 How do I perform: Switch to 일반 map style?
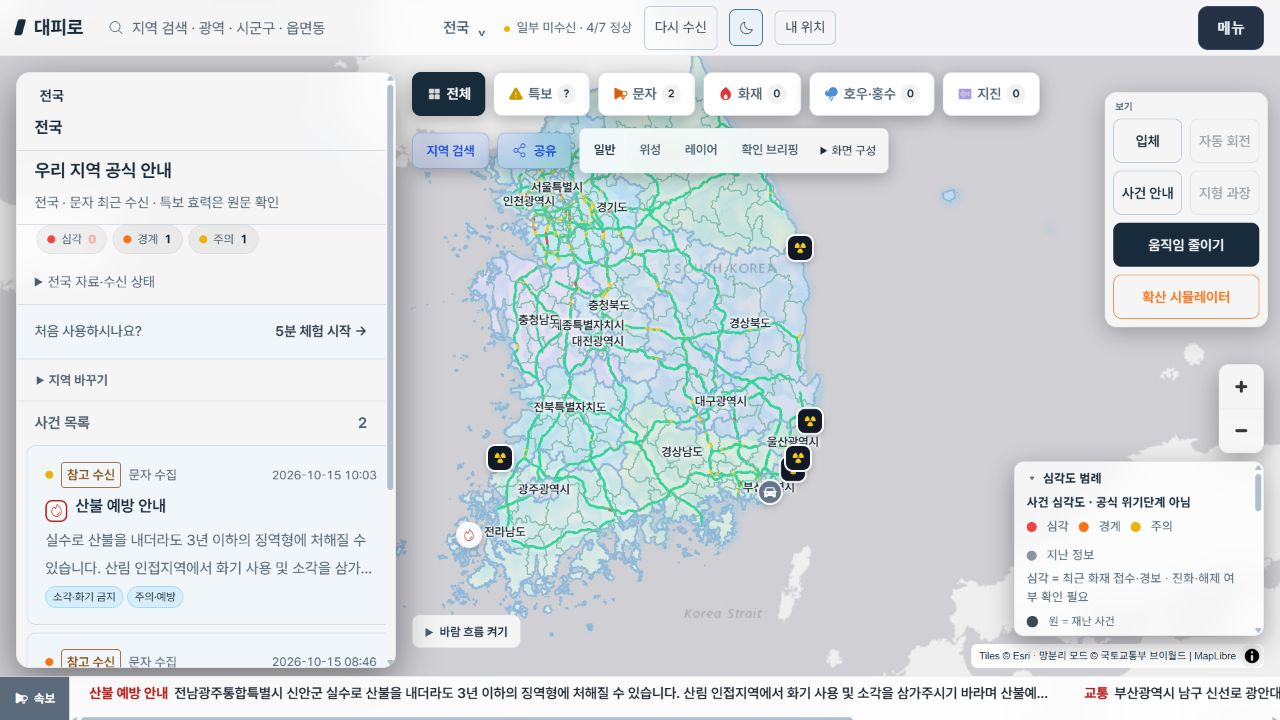604,150
